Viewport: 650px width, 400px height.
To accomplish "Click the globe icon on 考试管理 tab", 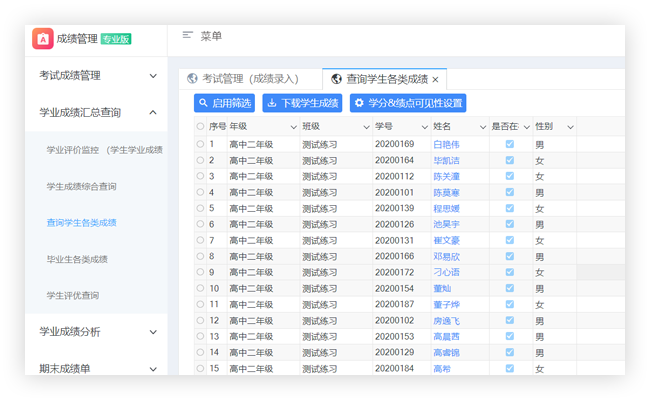I will (x=192, y=78).
